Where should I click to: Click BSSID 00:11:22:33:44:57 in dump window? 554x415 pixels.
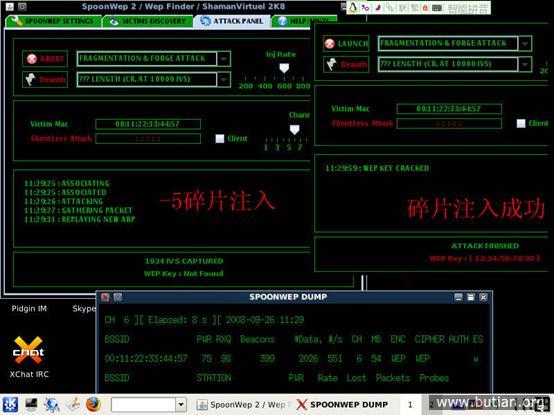(x=146, y=358)
